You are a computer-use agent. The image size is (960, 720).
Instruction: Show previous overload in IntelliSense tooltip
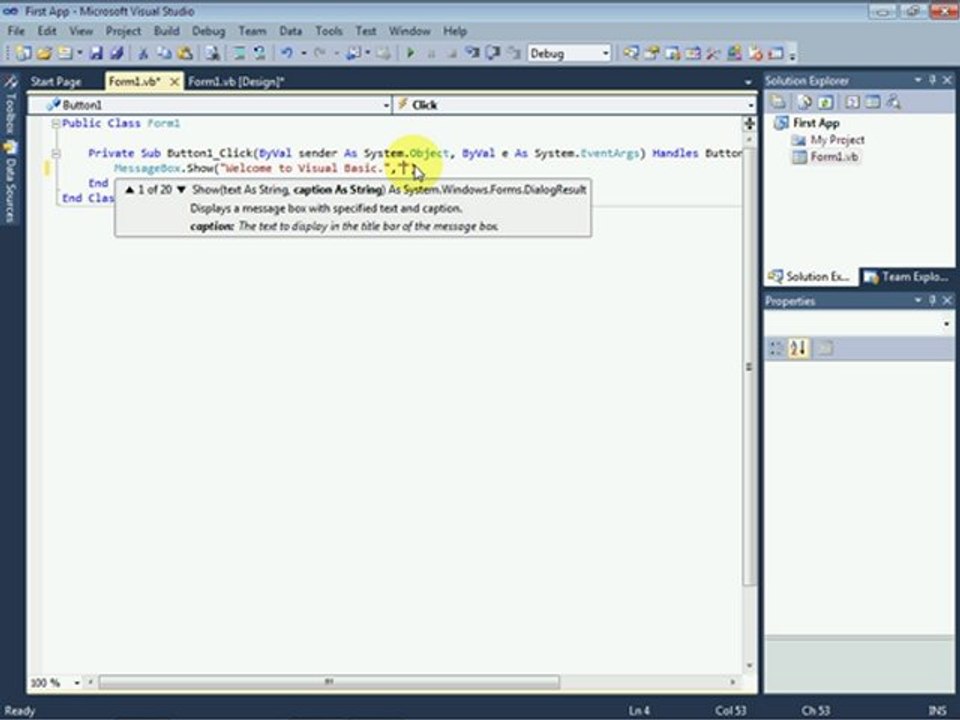(x=130, y=190)
